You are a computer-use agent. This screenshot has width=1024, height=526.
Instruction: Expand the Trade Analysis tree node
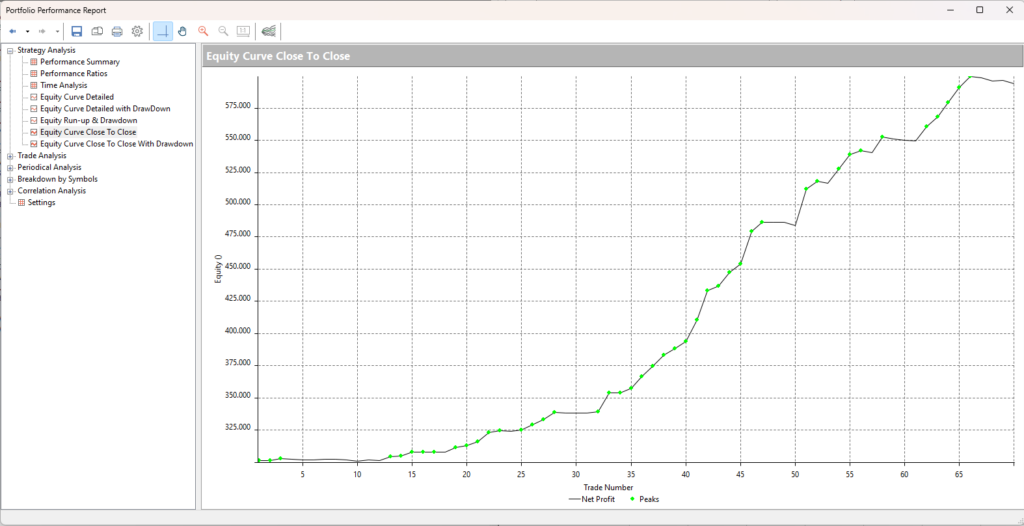click(10, 155)
